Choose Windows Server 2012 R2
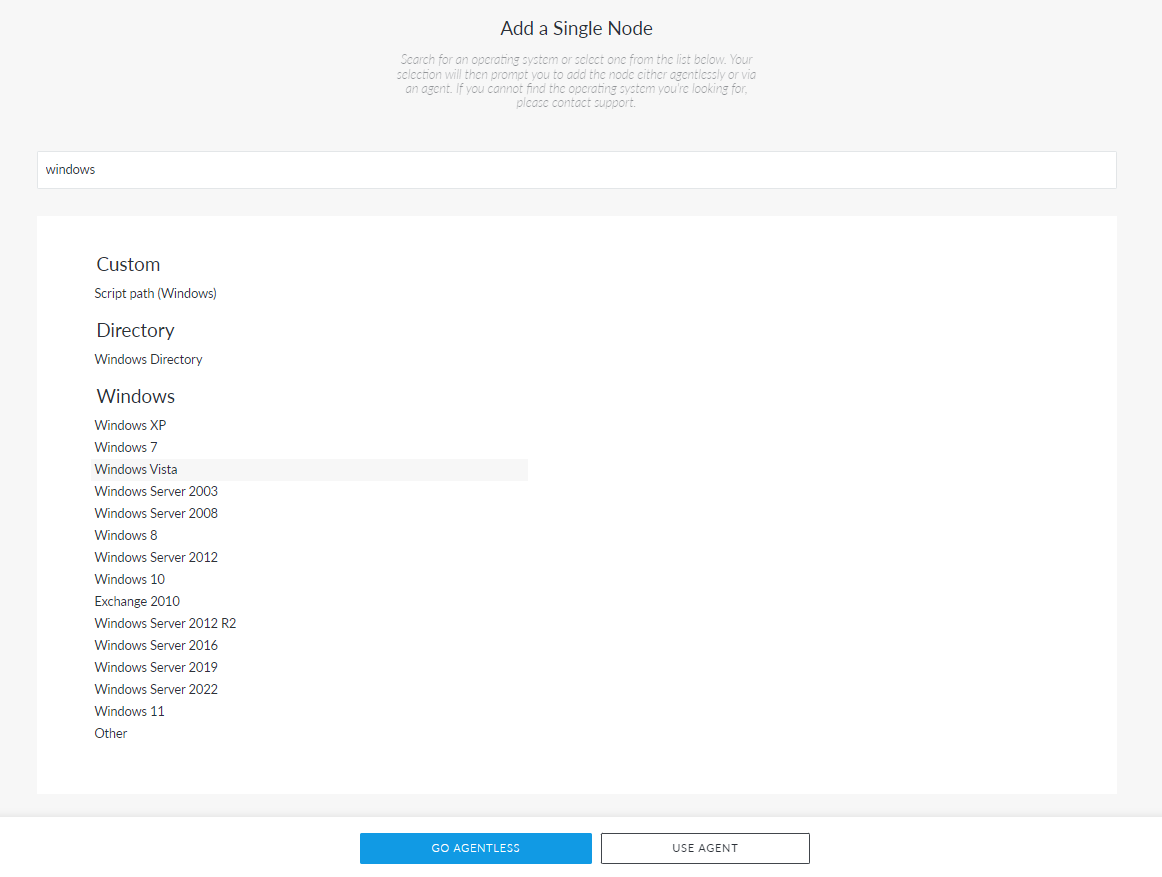 tap(165, 623)
